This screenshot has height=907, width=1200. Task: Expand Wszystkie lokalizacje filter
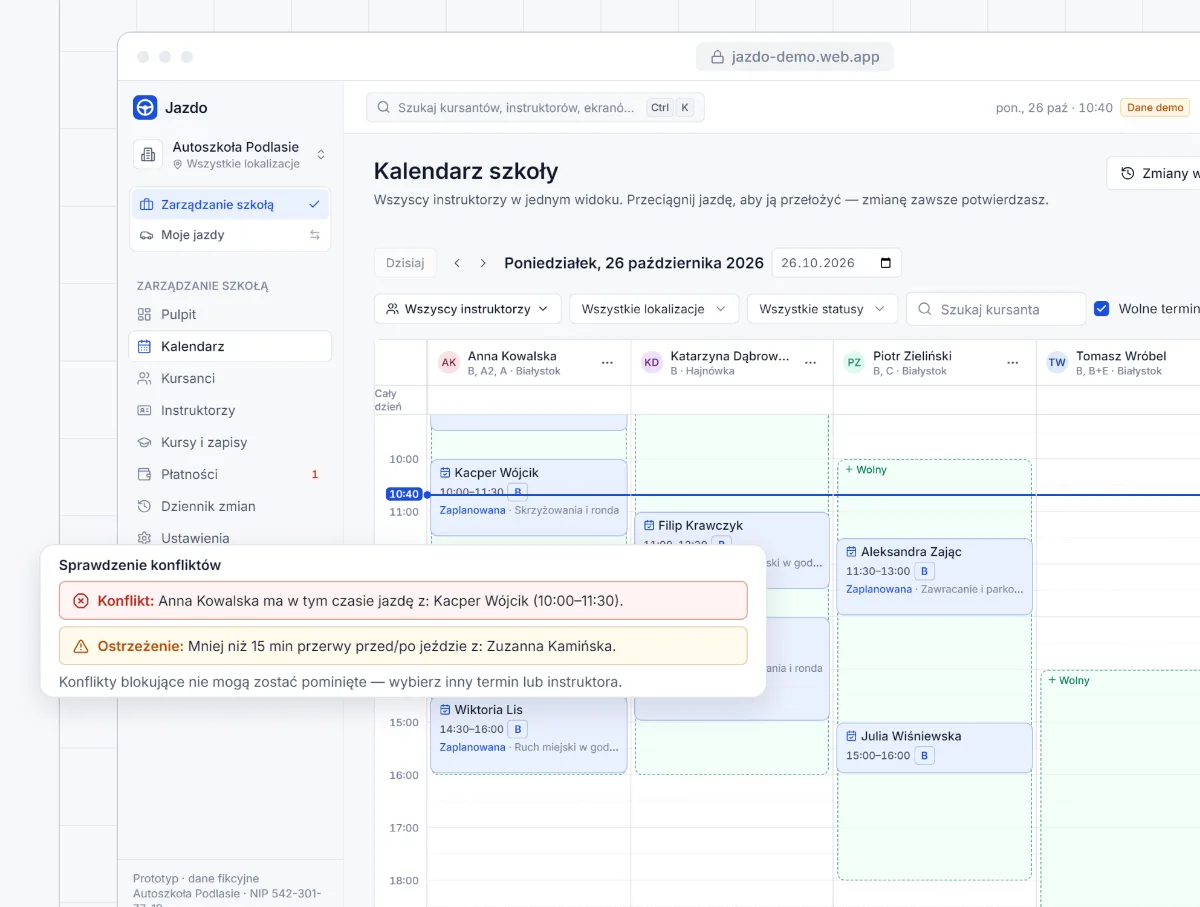pyautogui.click(x=654, y=309)
